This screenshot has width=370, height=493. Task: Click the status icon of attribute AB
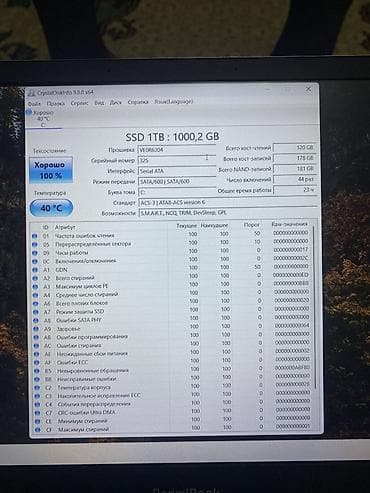[36, 338]
